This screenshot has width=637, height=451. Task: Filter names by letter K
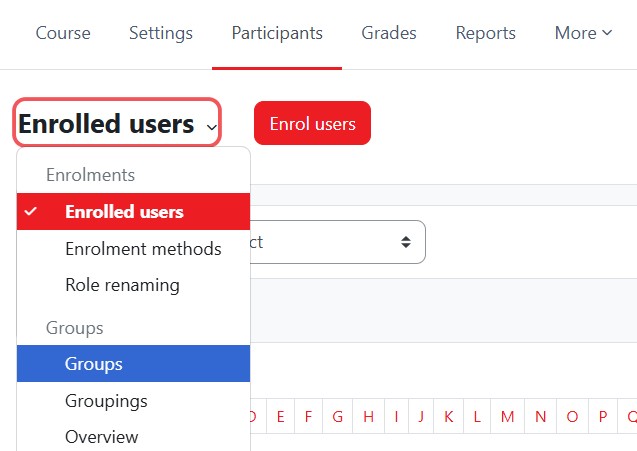[x=449, y=417]
